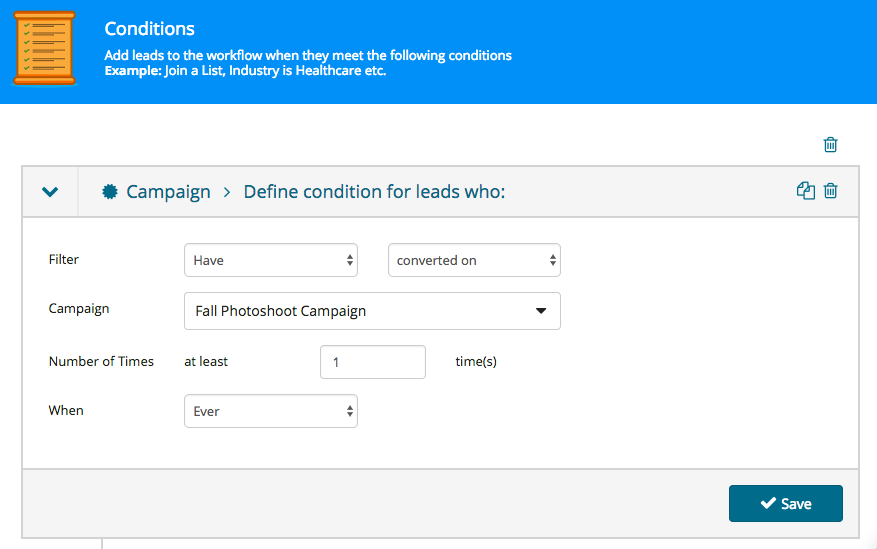This screenshot has width=877, height=549.
Task: Click the When label
Action: [x=66, y=410]
